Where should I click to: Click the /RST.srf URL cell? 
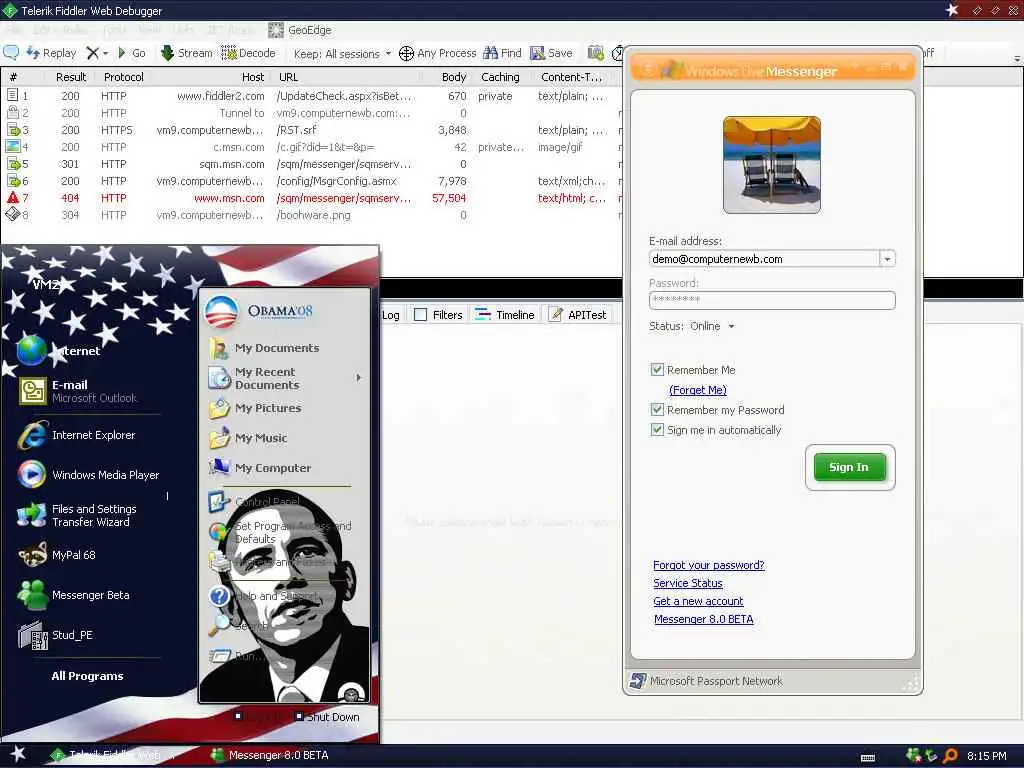(296, 130)
